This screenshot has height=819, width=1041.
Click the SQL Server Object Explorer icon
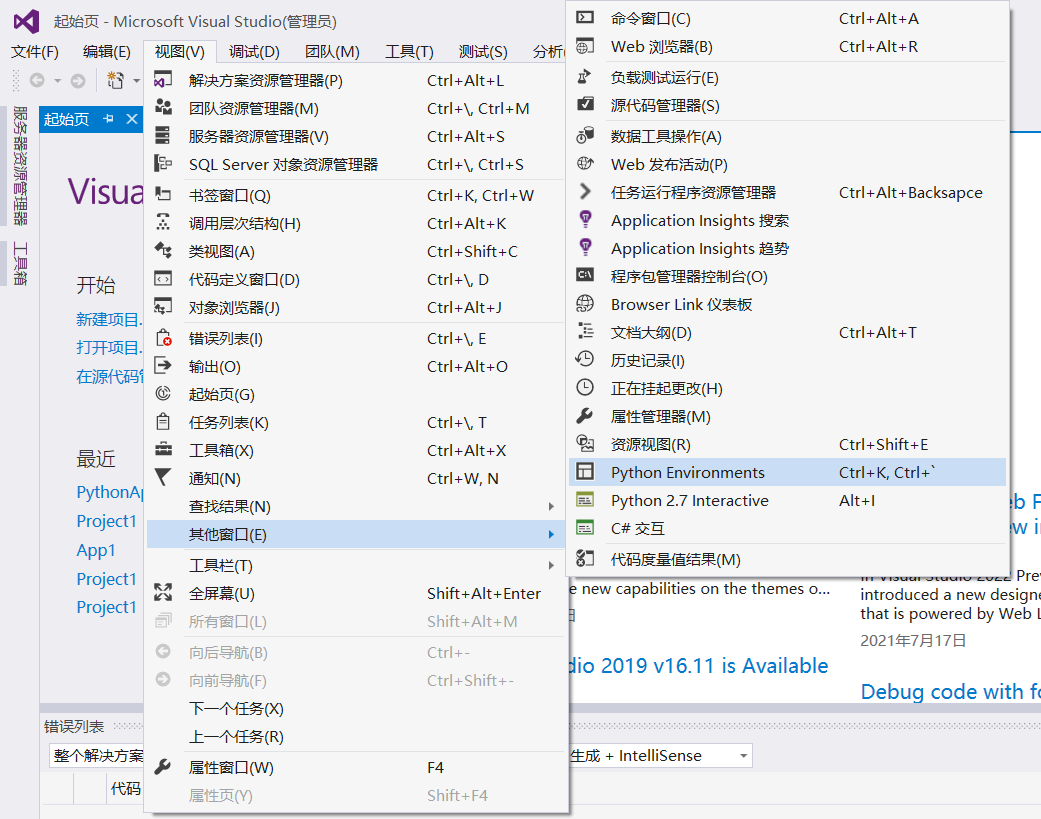coord(163,163)
